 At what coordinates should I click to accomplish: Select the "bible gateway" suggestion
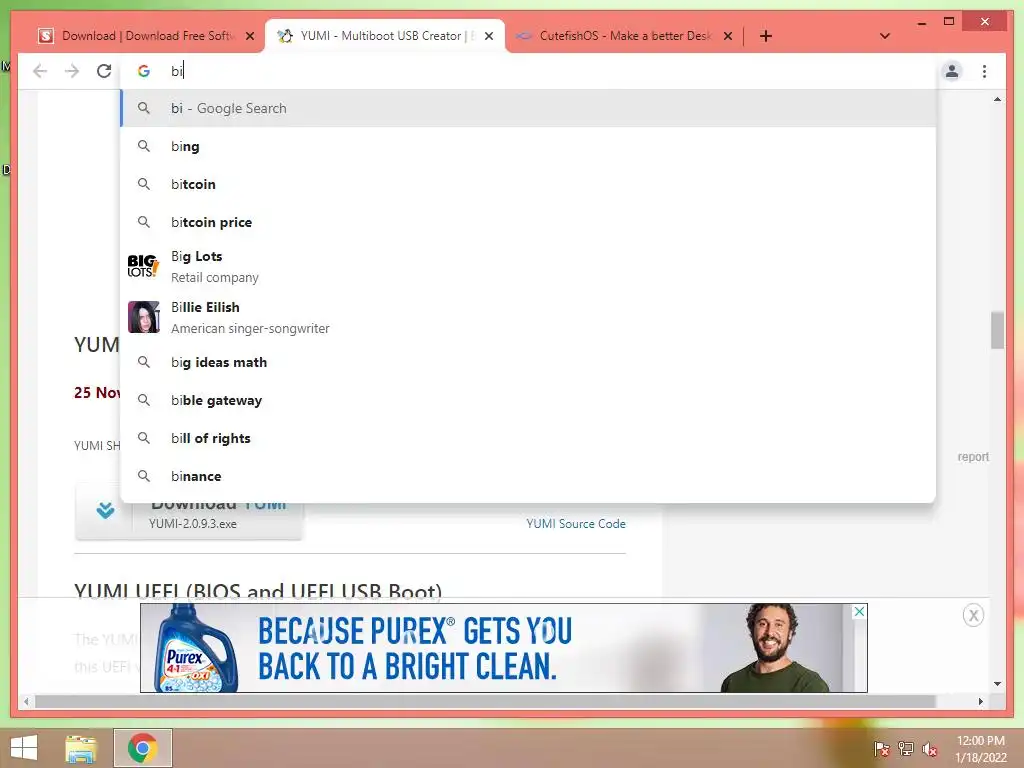[528, 400]
